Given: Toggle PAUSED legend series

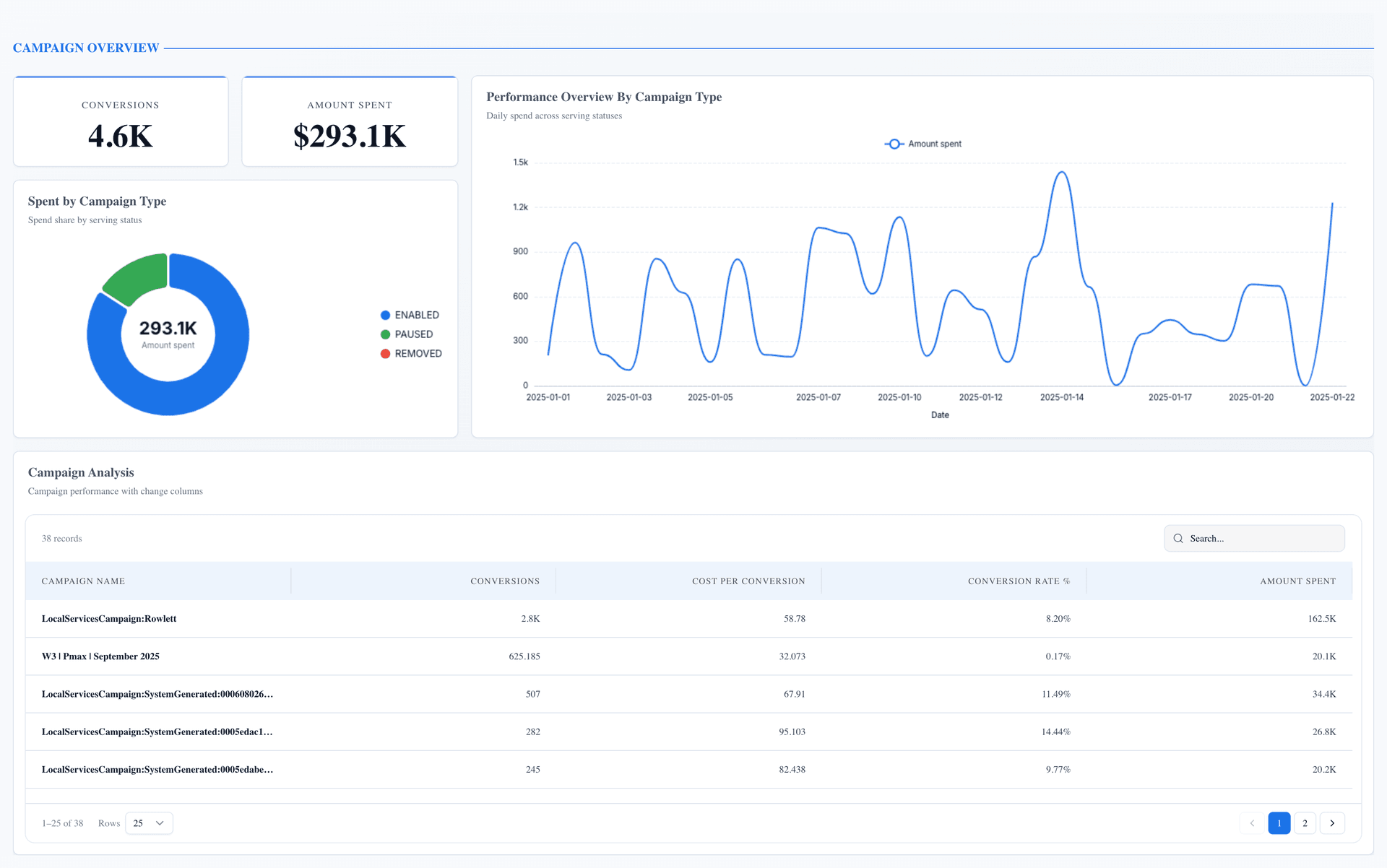Looking at the screenshot, I should pyautogui.click(x=407, y=334).
